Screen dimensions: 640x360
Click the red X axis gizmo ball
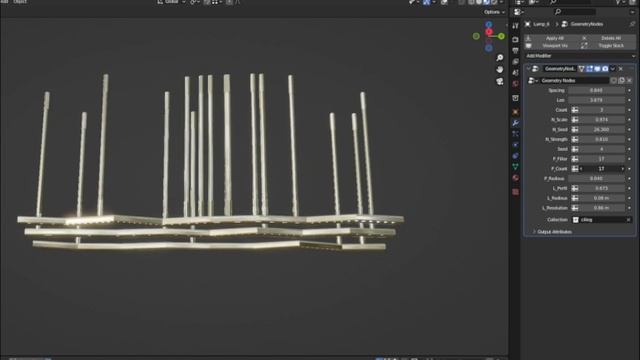(x=489, y=32)
